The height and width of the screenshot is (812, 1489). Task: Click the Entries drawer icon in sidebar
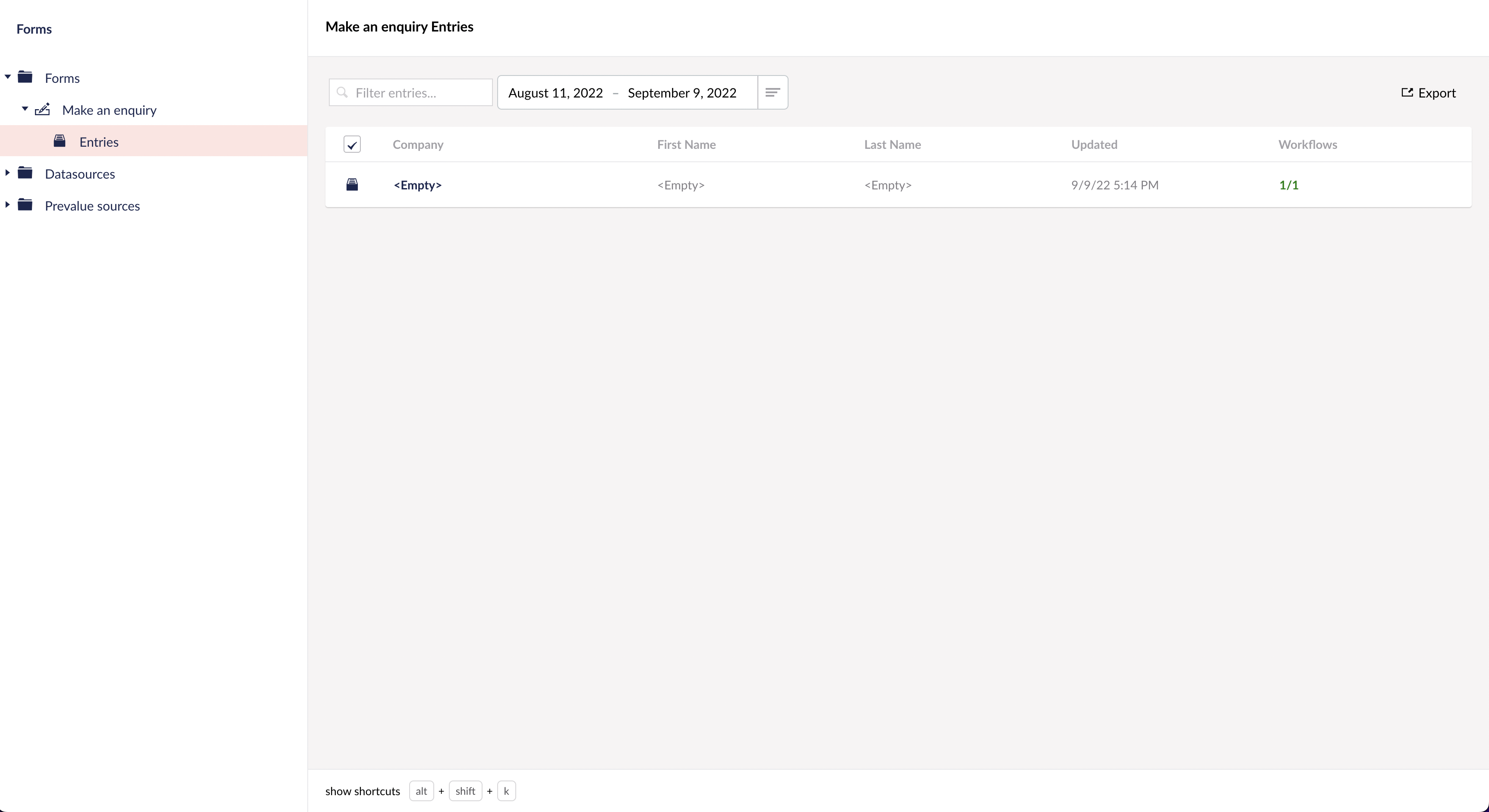[60, 141]
